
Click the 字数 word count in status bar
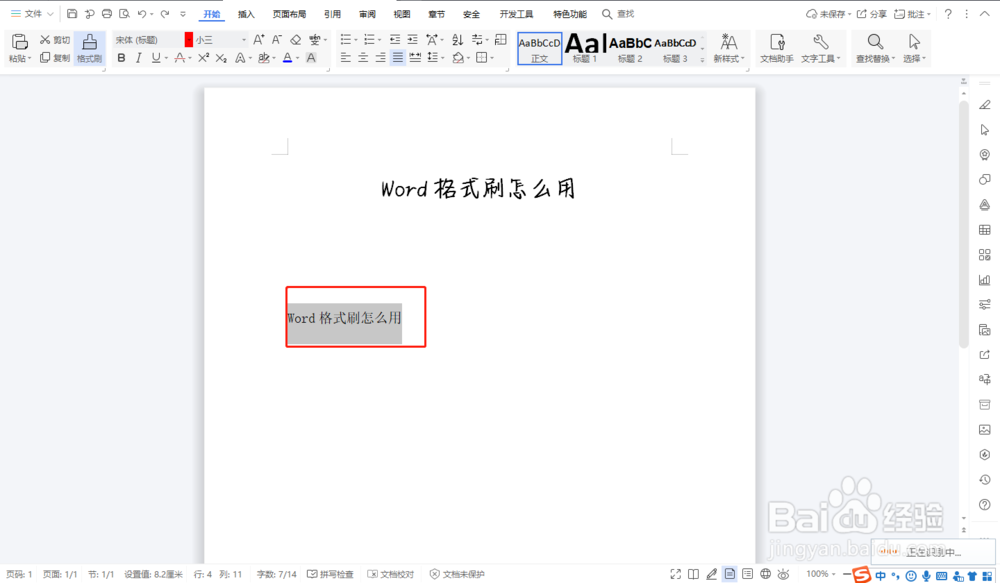coord(275,573)
